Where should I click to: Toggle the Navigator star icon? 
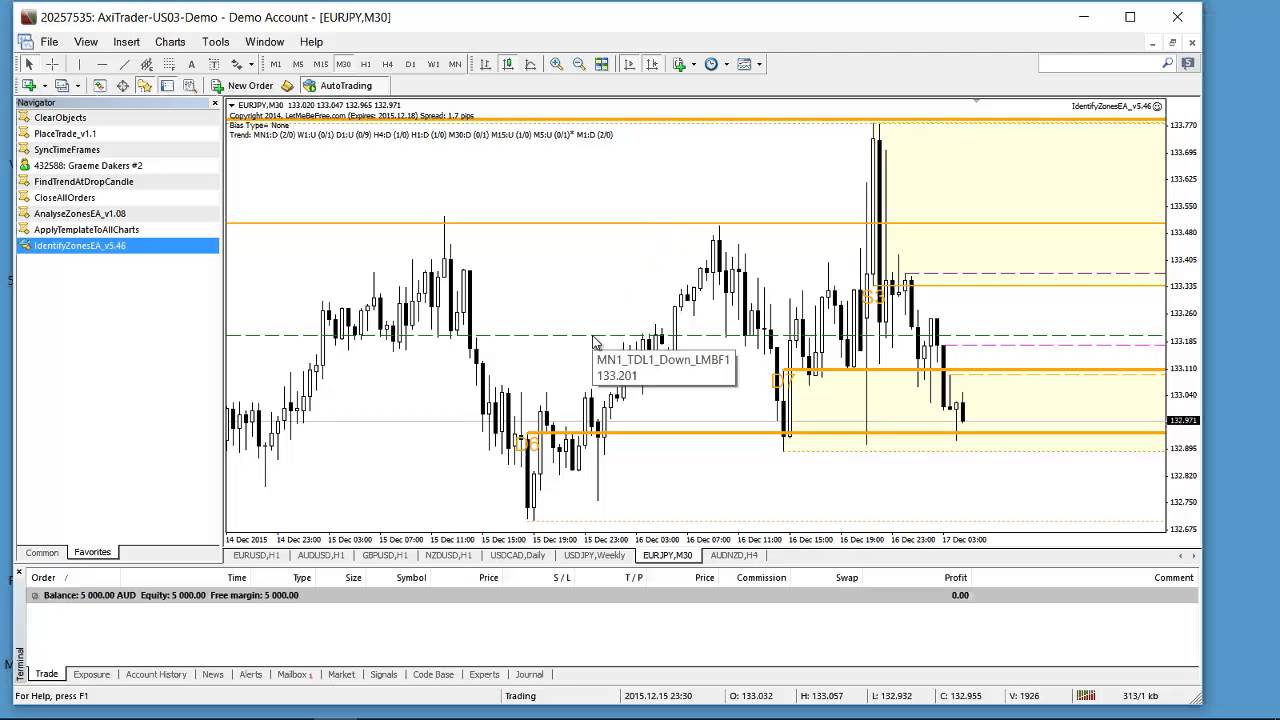pos(145,86)
